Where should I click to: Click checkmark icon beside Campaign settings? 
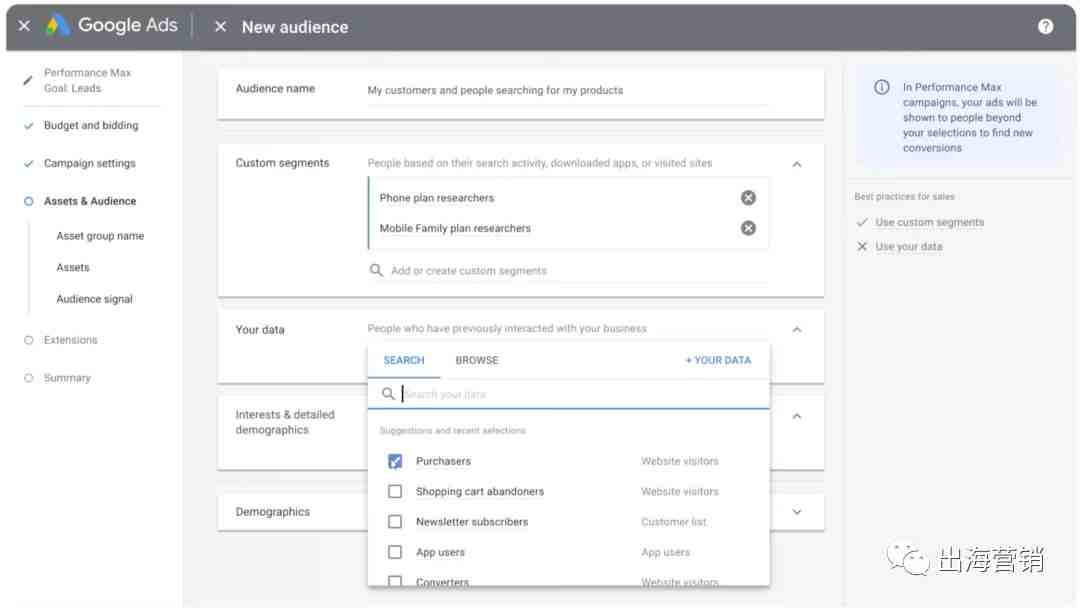pyautogui.click(x=28, y=163)
